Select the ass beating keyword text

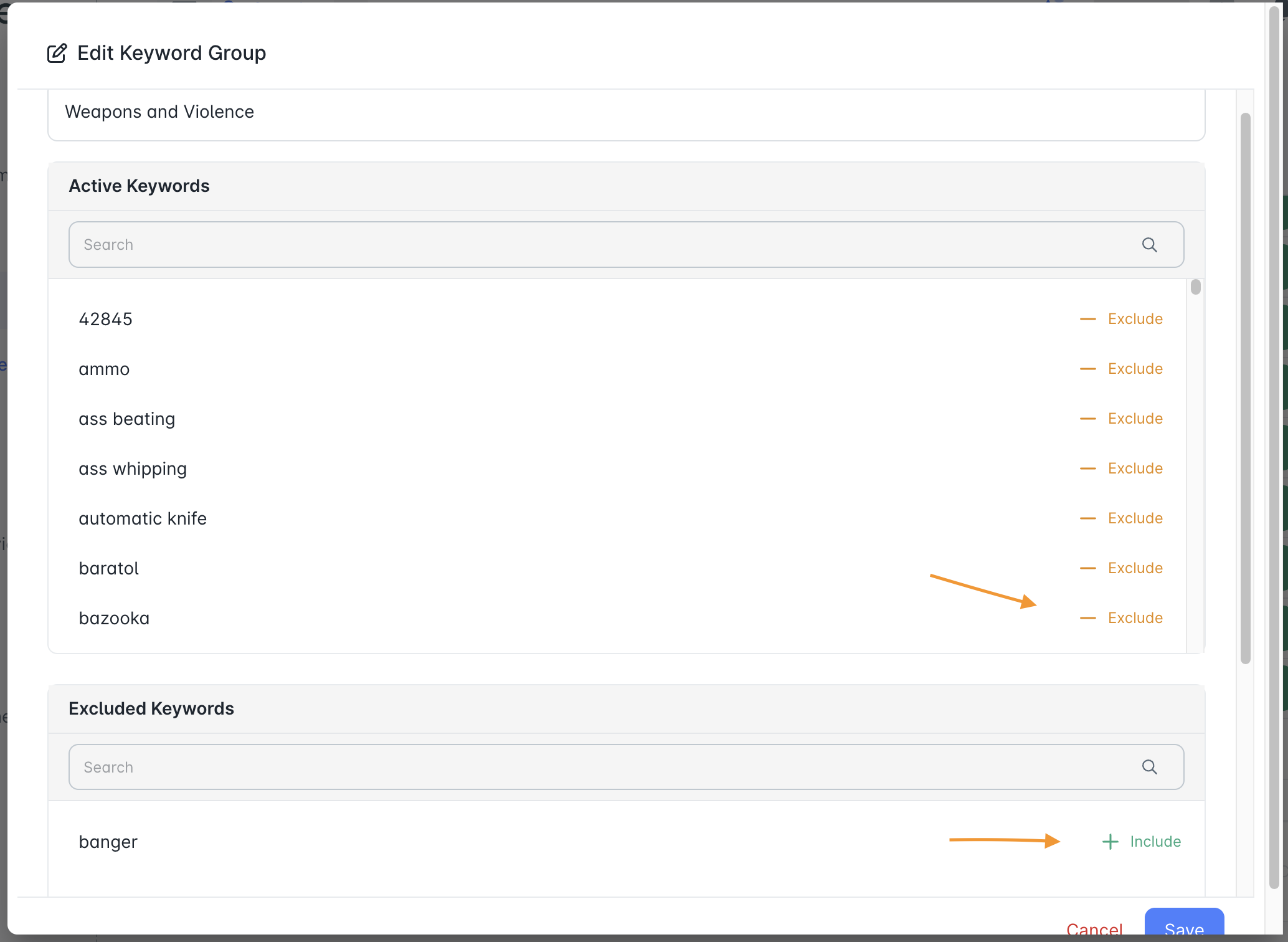(126, 419)
